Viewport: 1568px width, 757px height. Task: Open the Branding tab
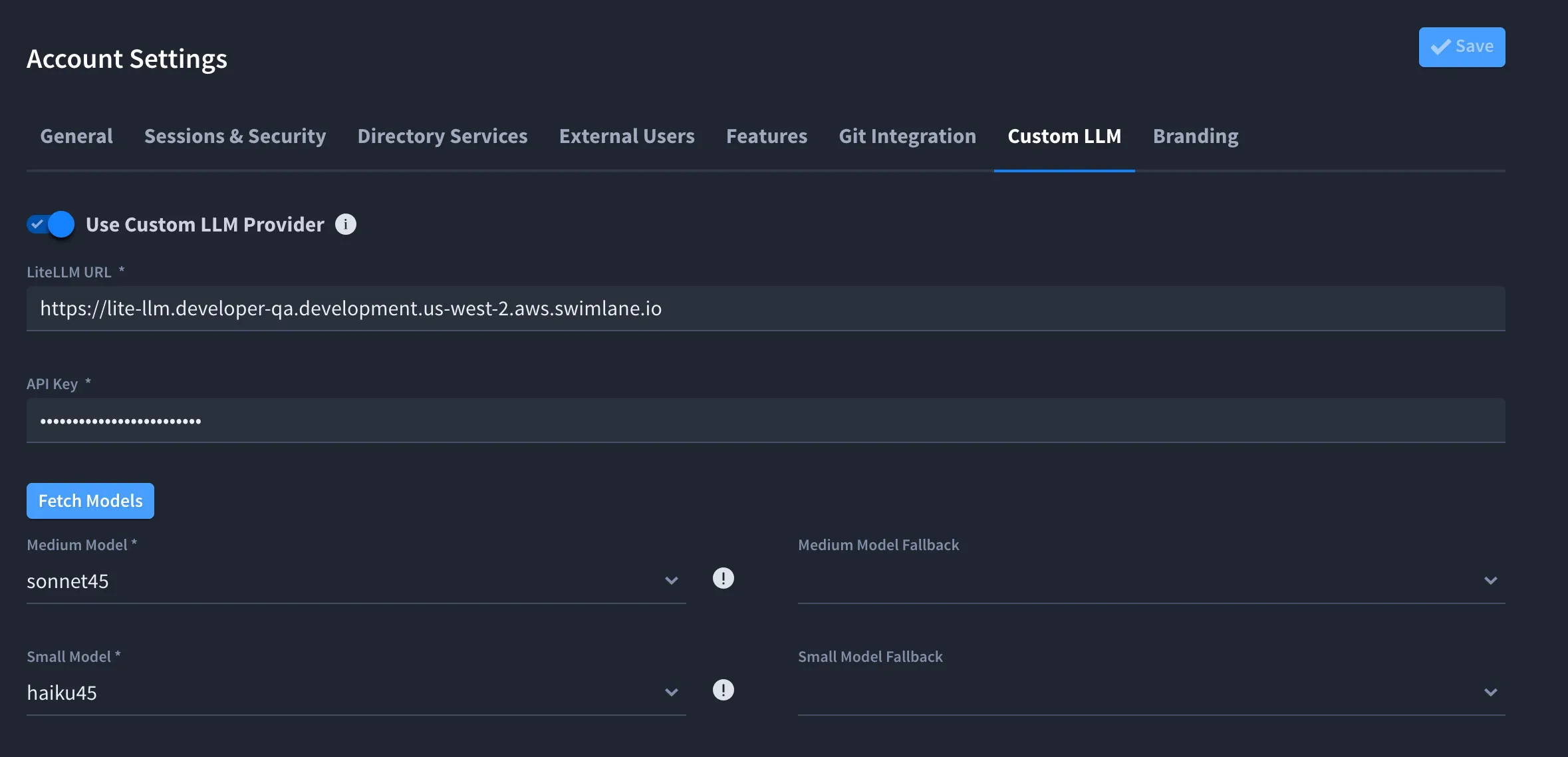point(1195,136)
